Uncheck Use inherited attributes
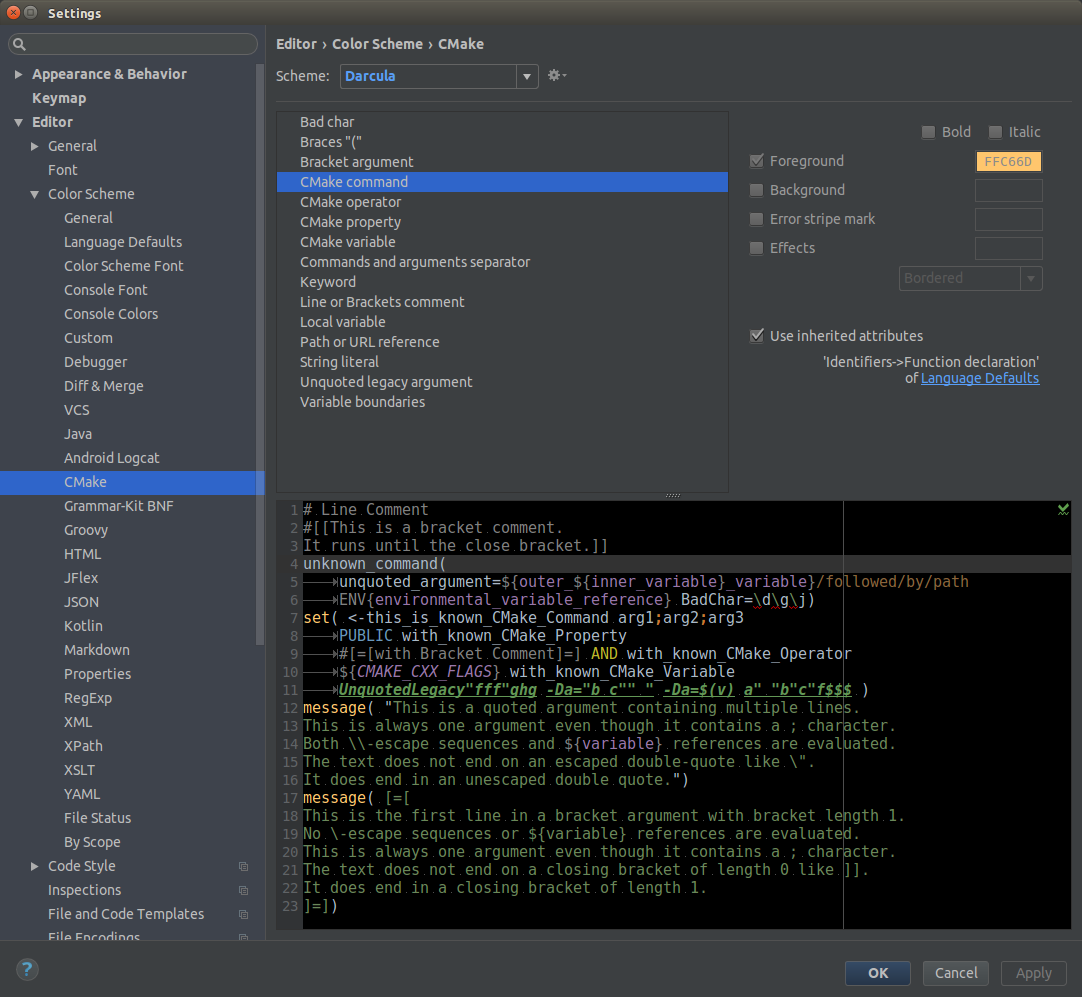Screen dimensions: 1082x997 pyautogui.click(x=757, y=336)
